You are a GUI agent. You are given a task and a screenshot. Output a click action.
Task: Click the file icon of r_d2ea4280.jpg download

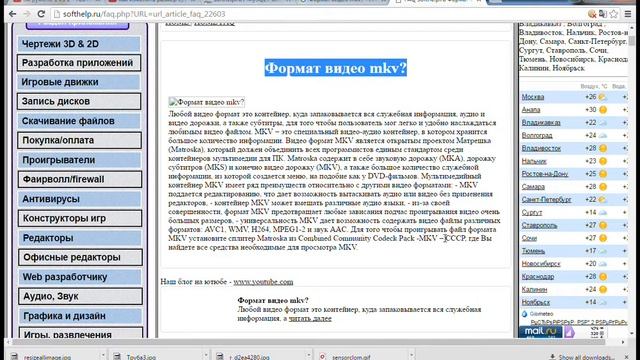pos(220,357)
